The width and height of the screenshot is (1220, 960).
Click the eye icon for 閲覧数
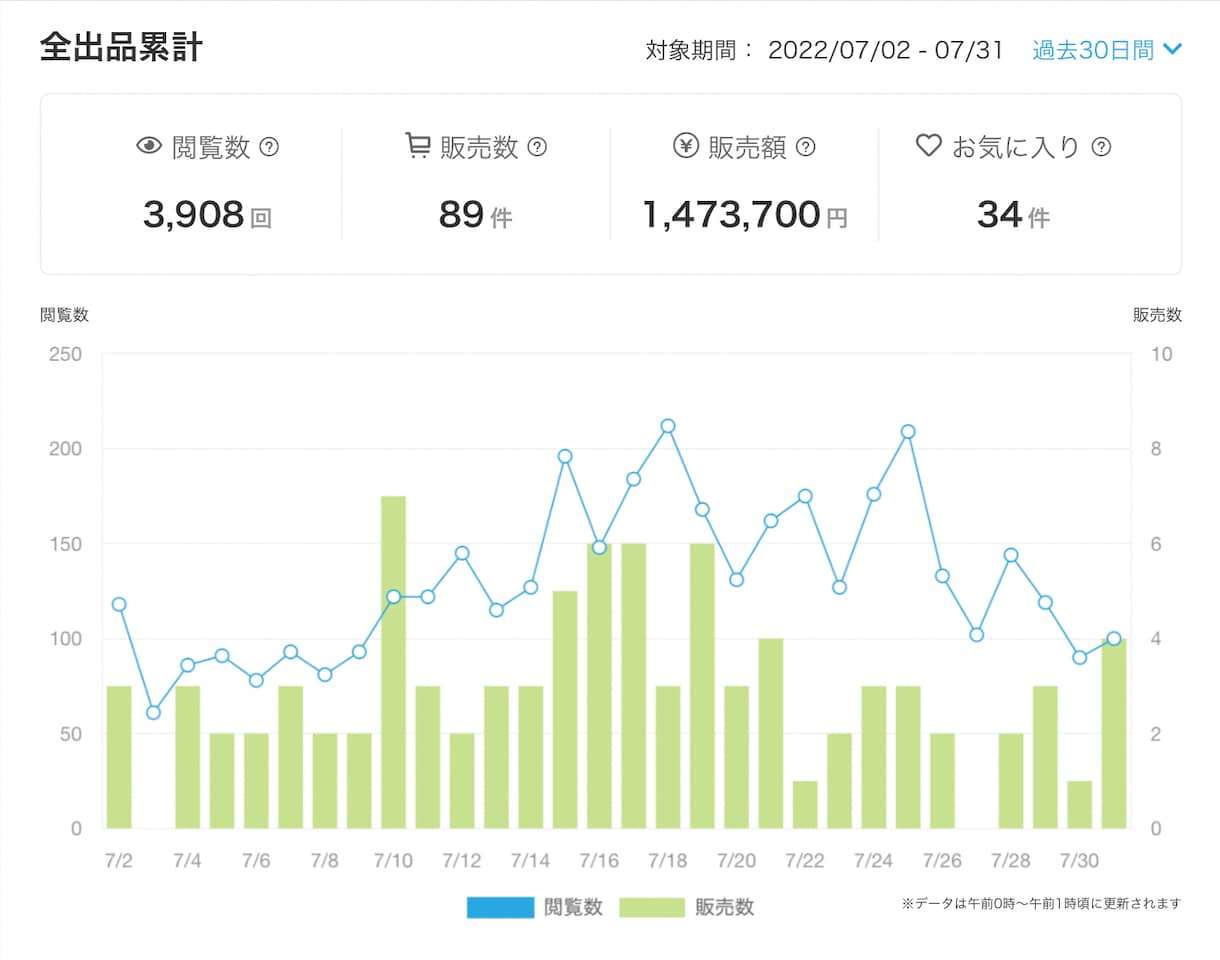pyautogui.click(x=149, y=146)
